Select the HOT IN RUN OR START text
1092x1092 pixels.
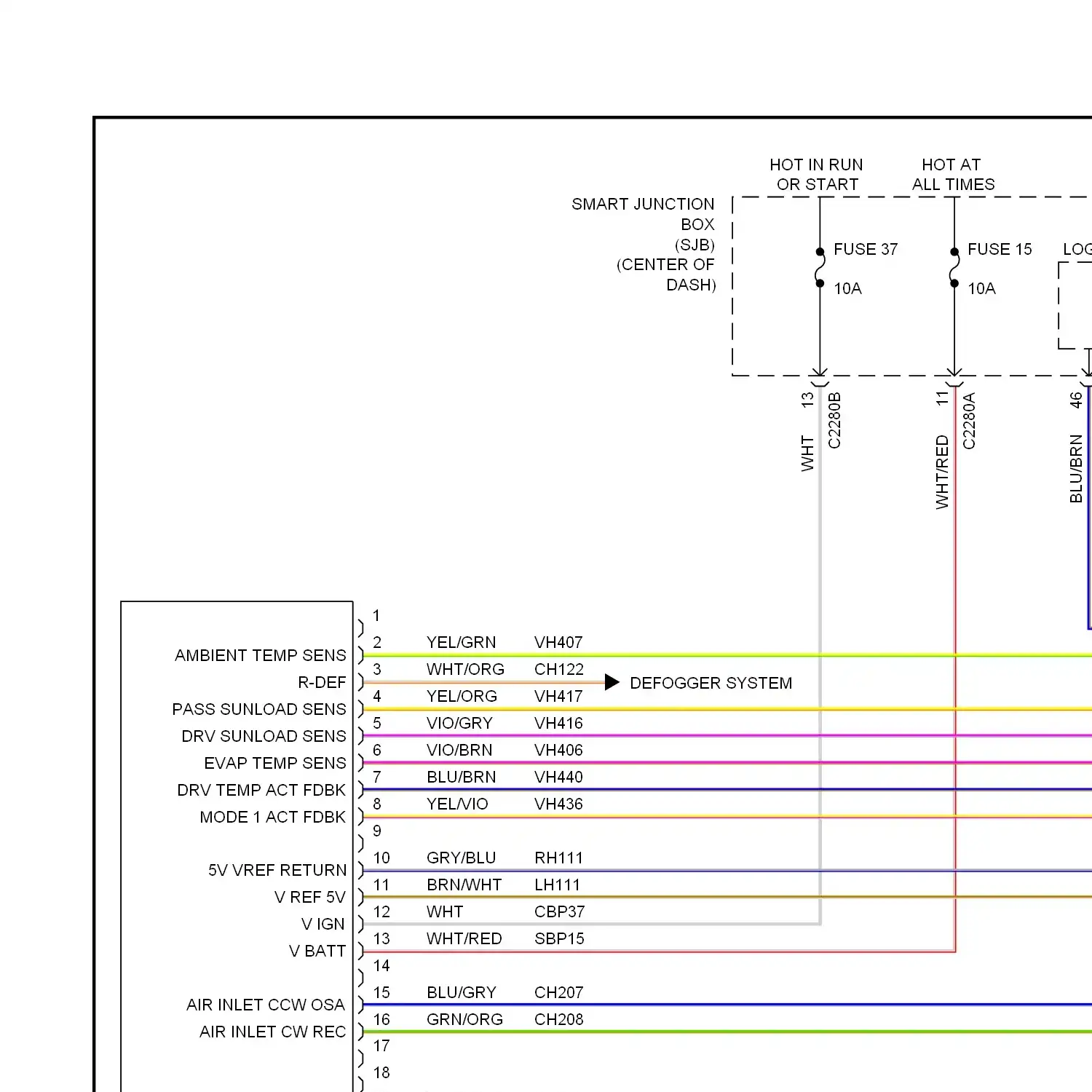pyautogui.click(x=817, y=175)
